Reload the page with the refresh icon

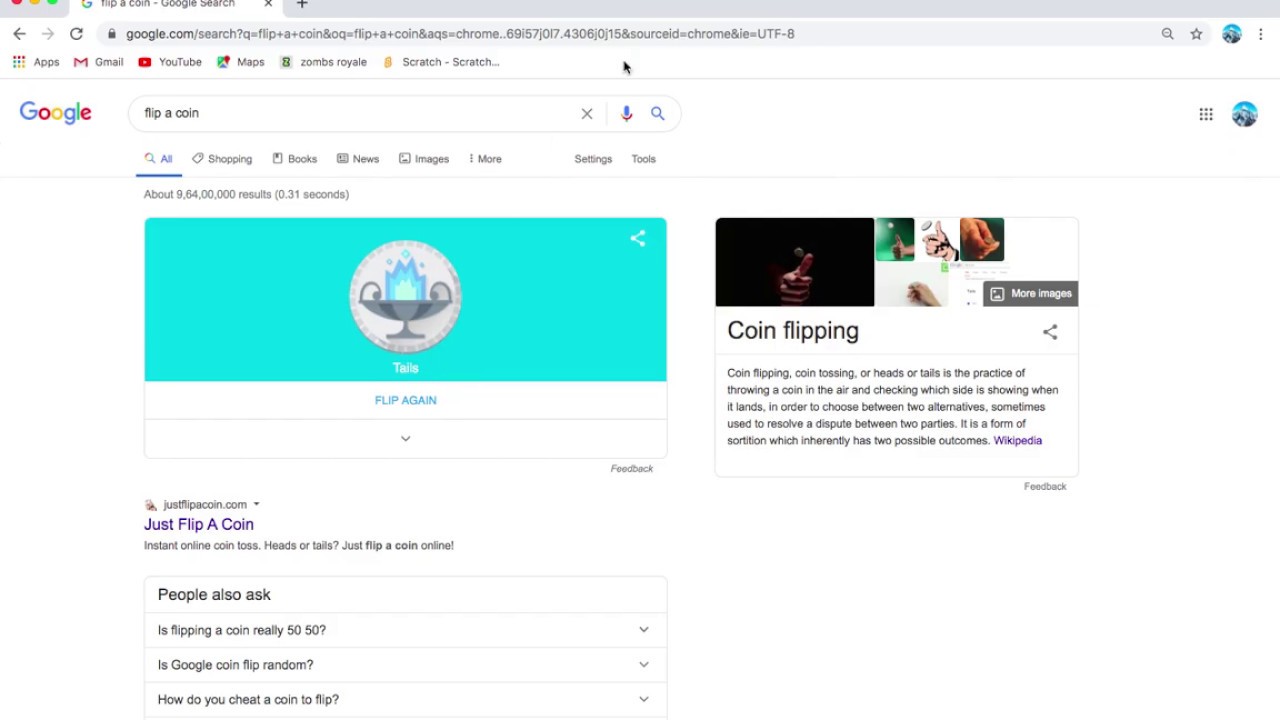pyautogui.click(x=76, y=34)
